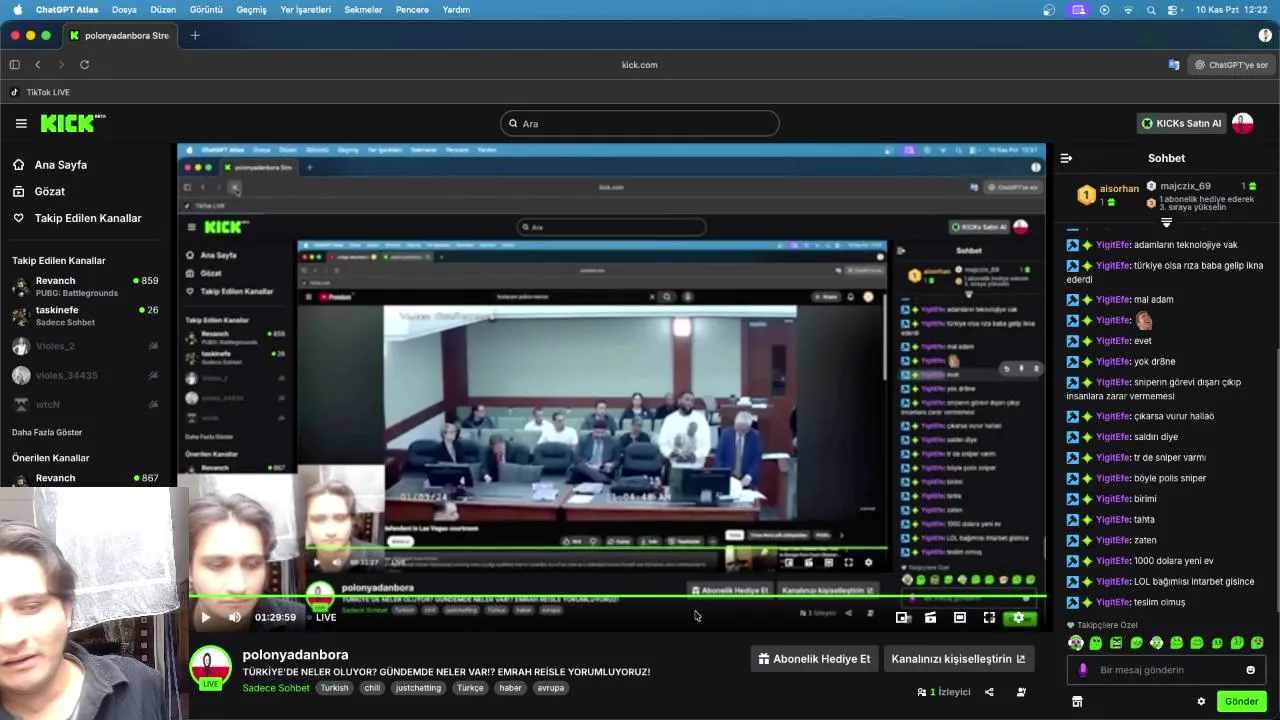The width and height of the screenshot is (1280, 720).
Task: Open Takip Edilen Kanallar sidebar link
Action: (77, 218)
